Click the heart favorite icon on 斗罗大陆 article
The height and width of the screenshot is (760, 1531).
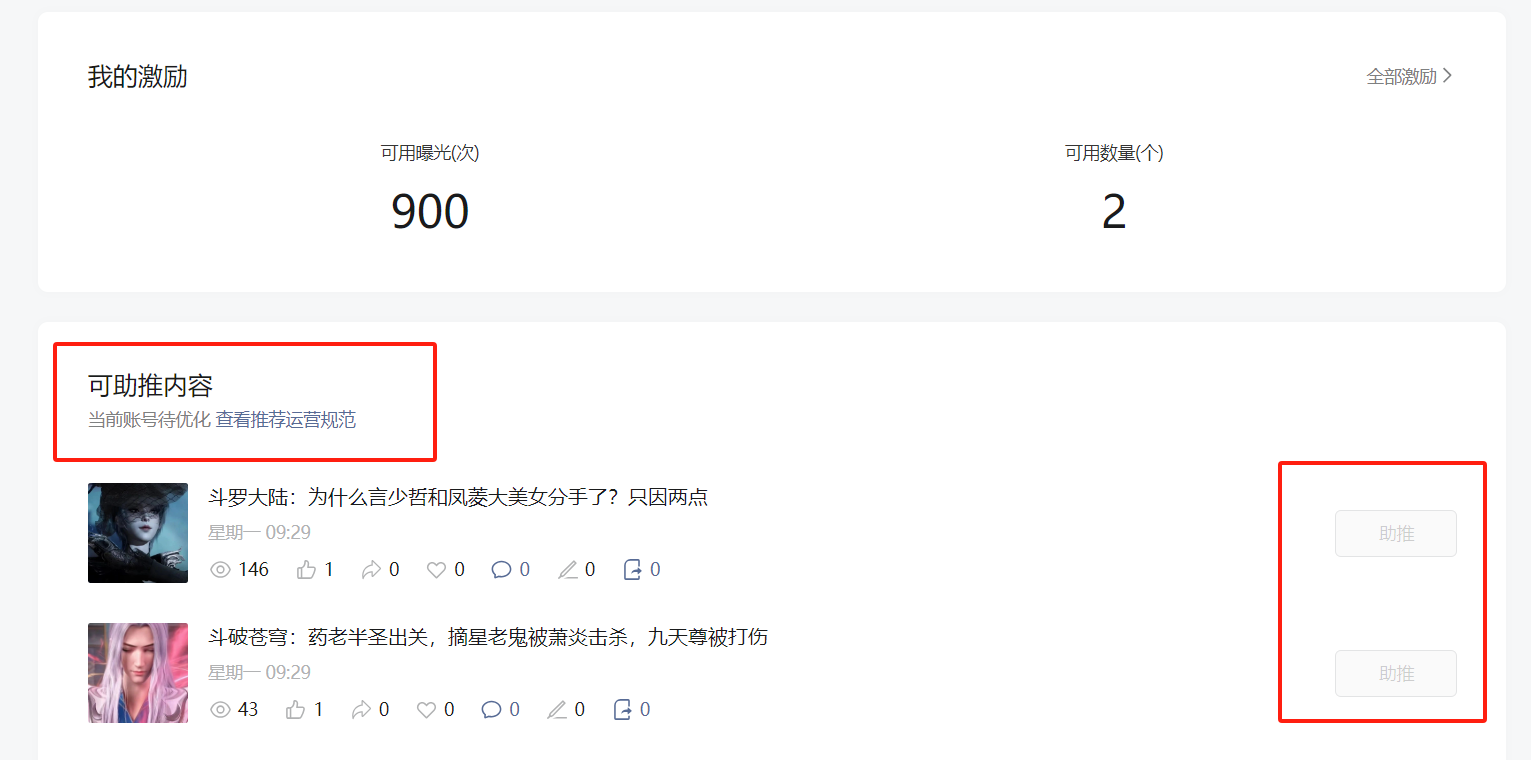pos(436,570)
